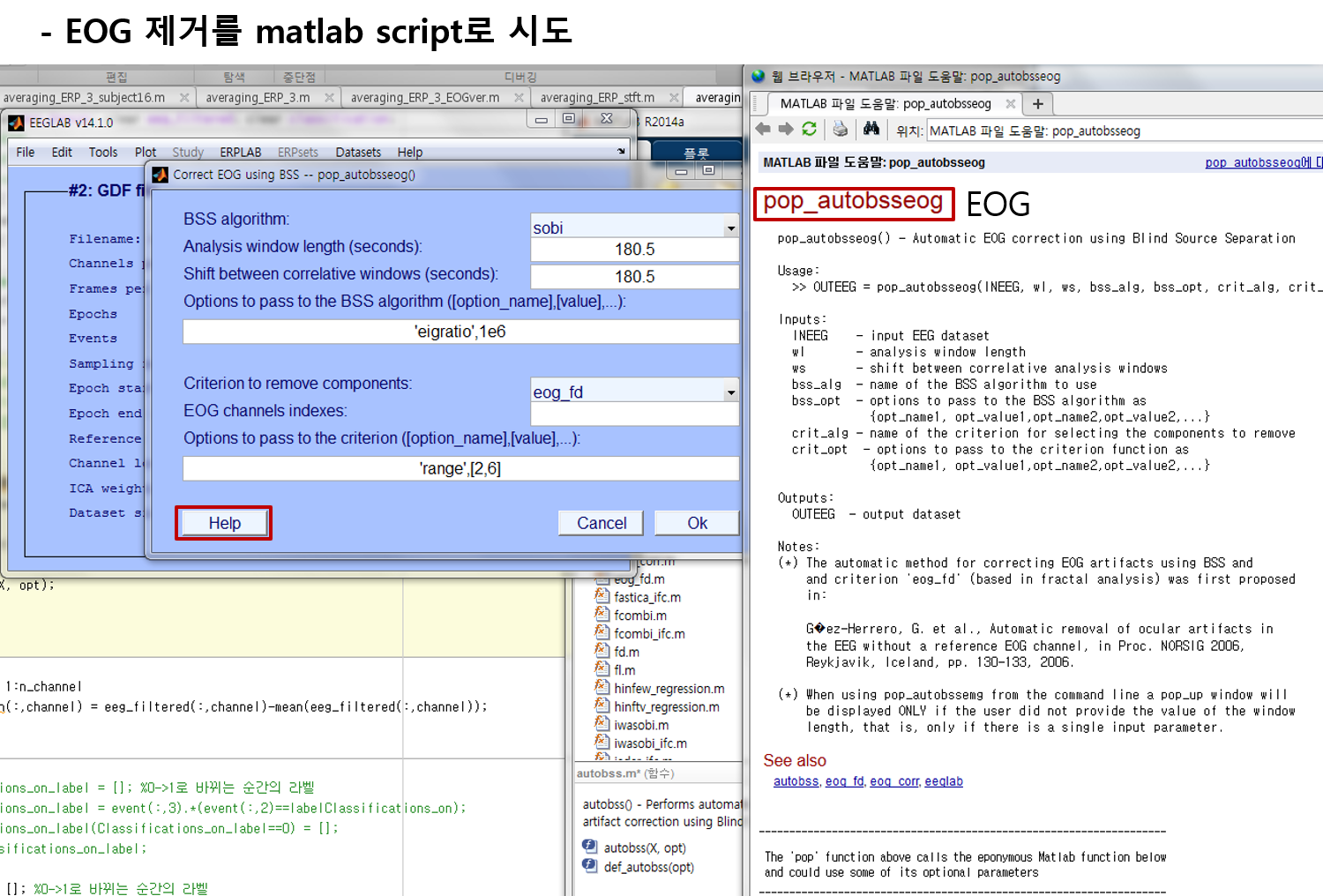This screenshot has height=896, width=1323.
Task: Go forward in MATLAB help browser
Action: tap(786, 130)
